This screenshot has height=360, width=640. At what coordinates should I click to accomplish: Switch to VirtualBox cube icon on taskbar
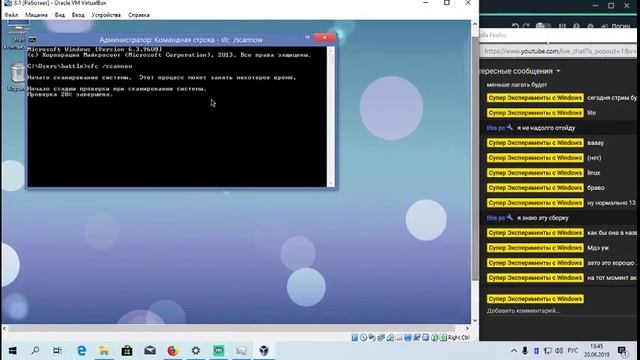tap(264, 351)
